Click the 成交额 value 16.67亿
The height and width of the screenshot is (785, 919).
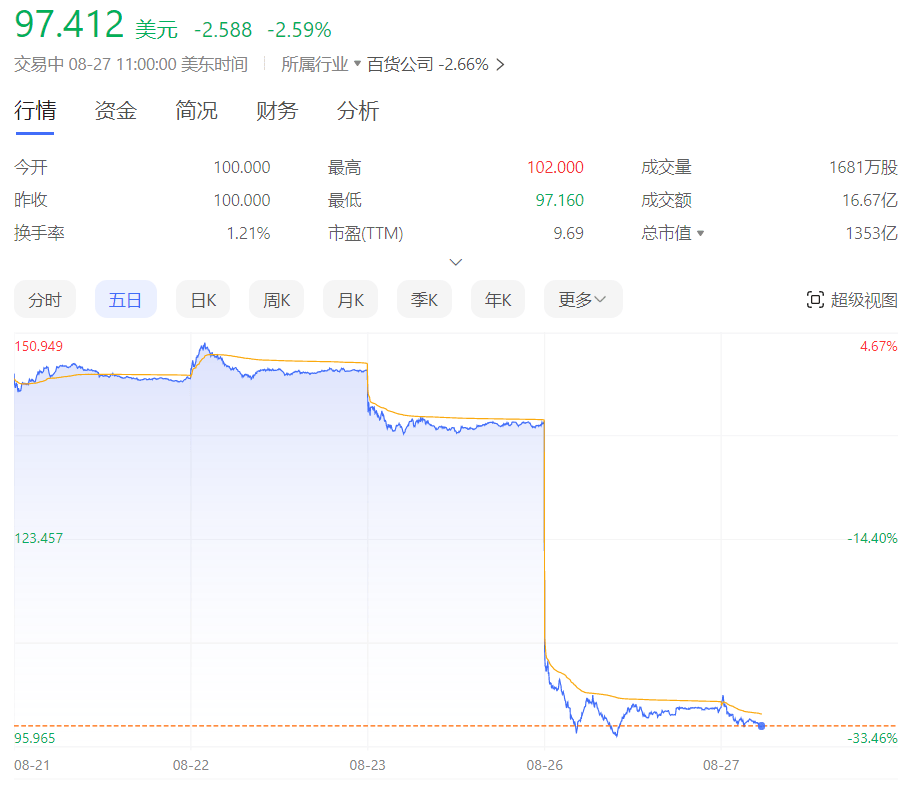click(870, 201)
